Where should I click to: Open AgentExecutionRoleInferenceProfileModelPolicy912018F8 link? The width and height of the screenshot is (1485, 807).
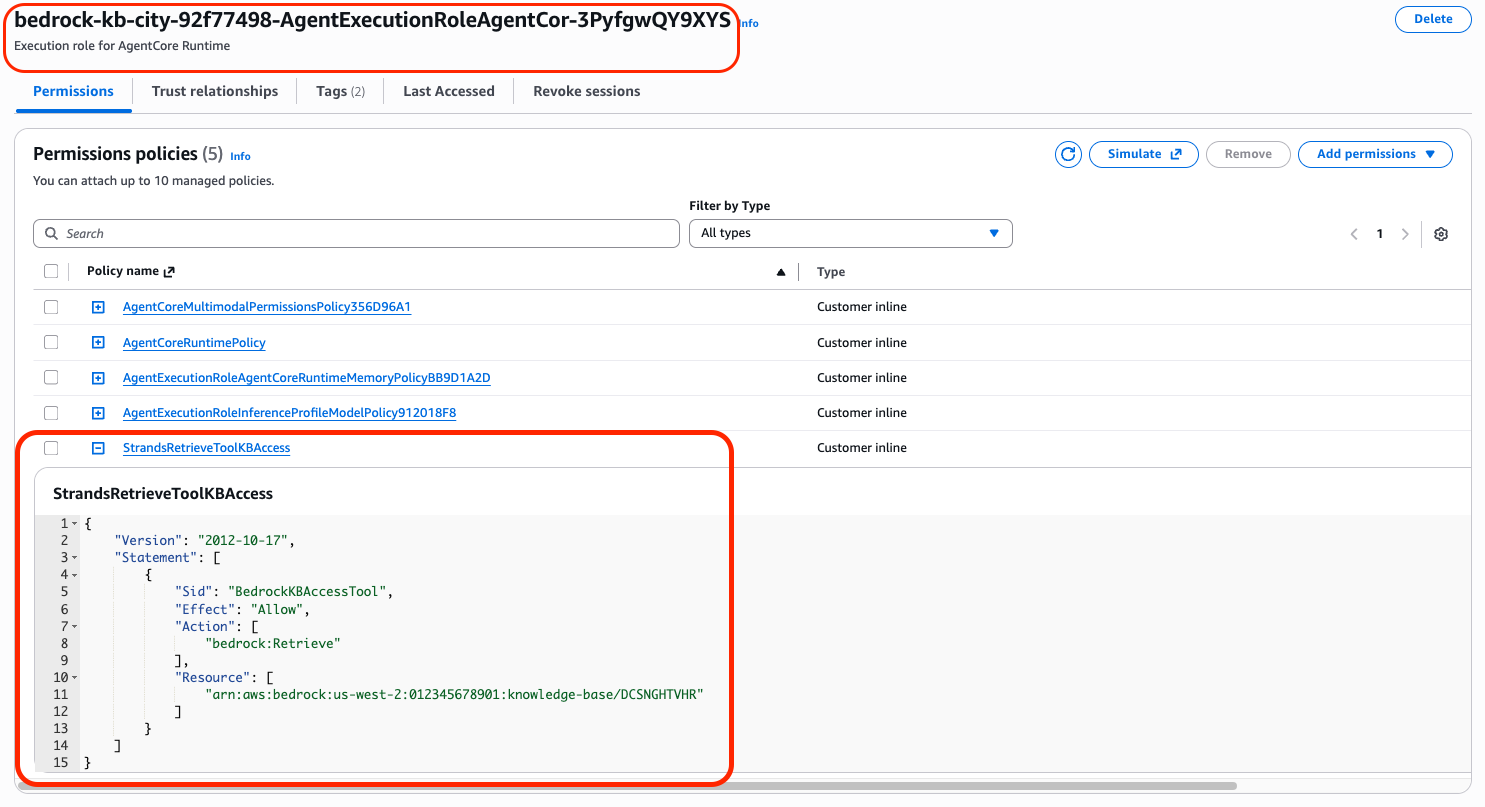click(290, 413)
